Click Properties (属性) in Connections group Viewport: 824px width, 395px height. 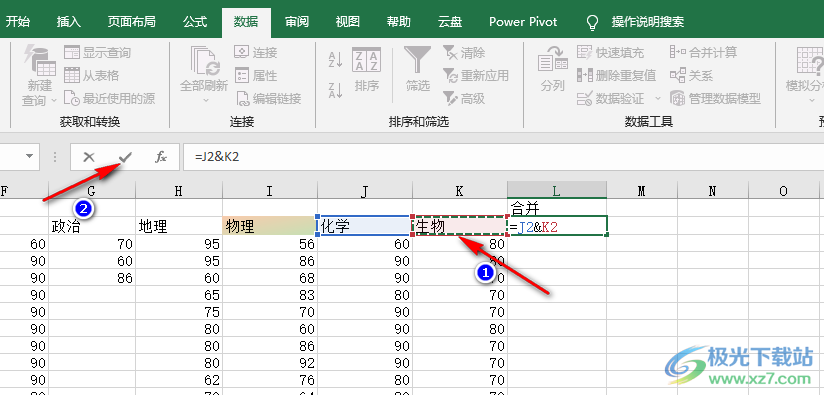(256, 76)
